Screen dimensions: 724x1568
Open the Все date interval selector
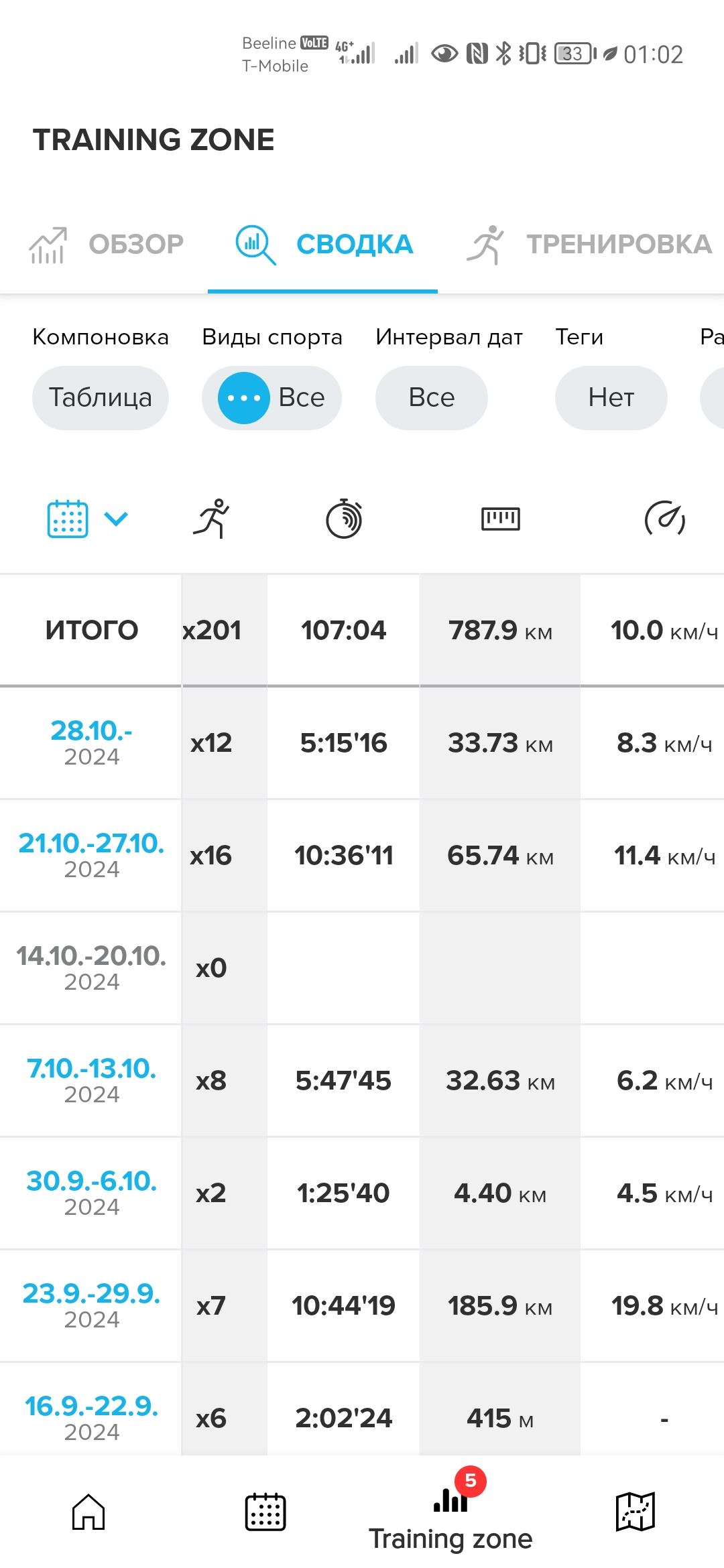pos(431,397)
